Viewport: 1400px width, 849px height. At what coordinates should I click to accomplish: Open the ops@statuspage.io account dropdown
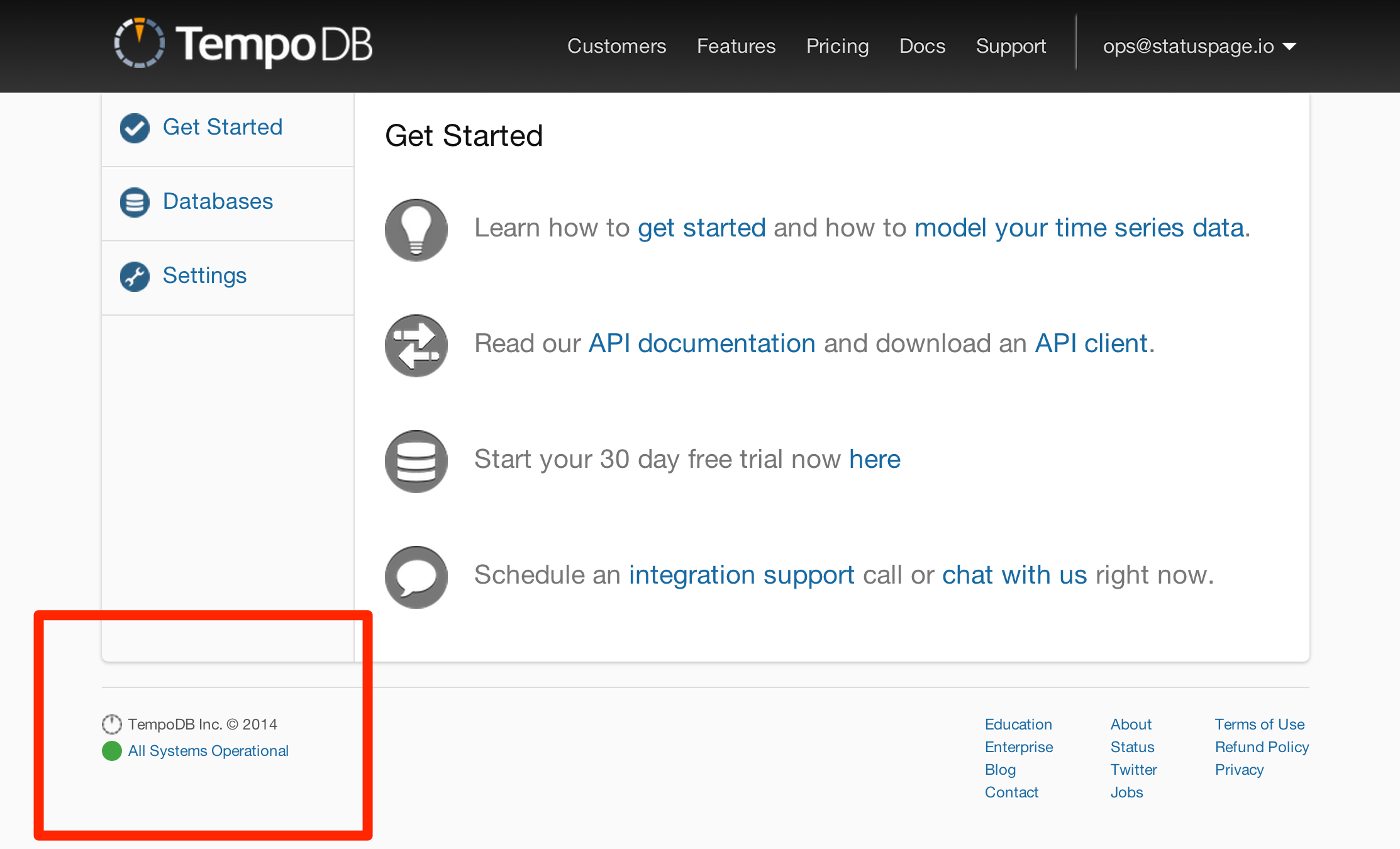tap(1199, 46)
